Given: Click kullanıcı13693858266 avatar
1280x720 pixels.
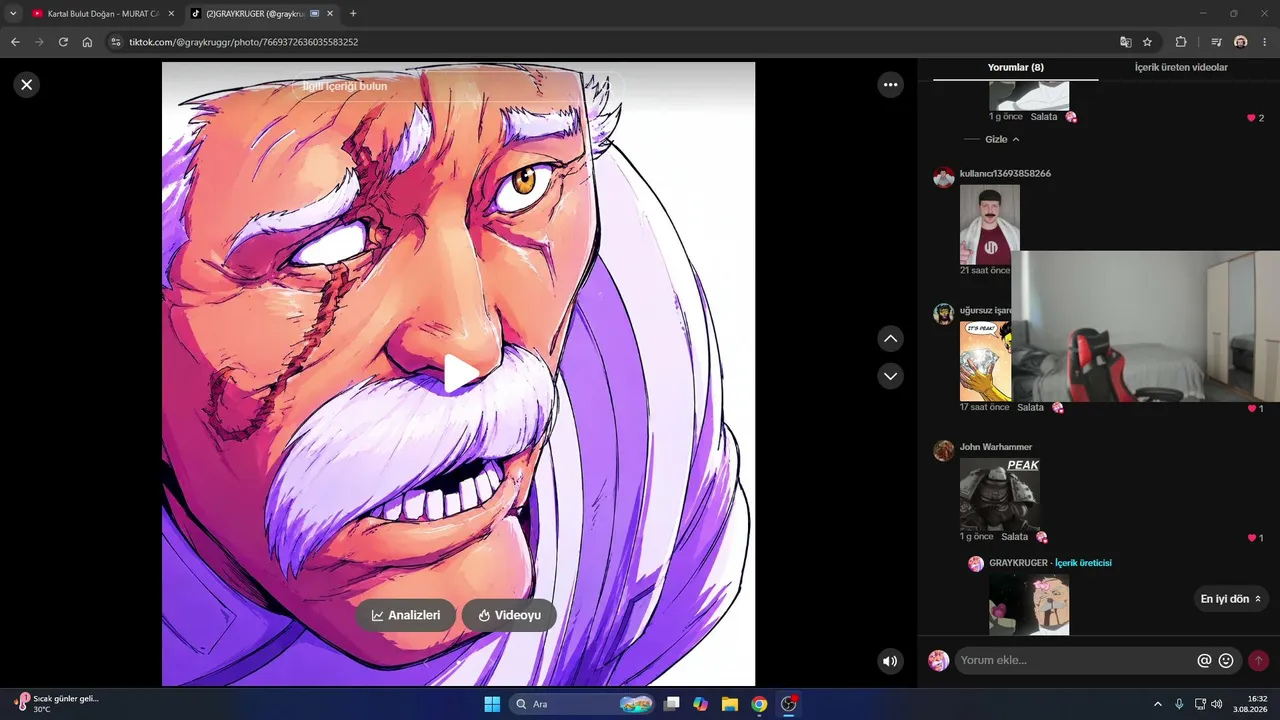Looking at the screenshot, I should [943, 177].
